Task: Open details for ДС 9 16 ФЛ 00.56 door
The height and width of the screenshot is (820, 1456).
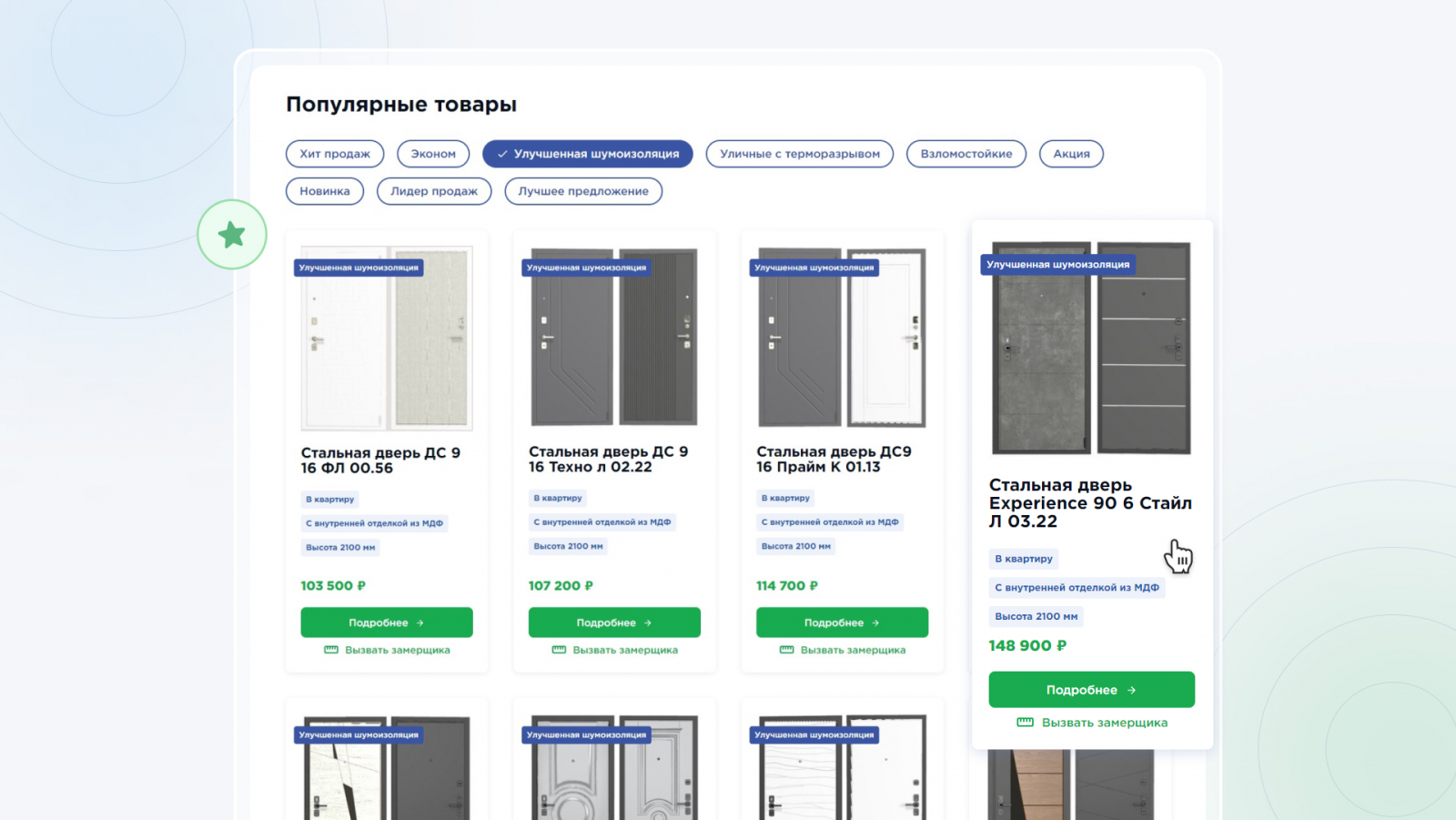Action: pyautogui.click(x=387, y=623)
